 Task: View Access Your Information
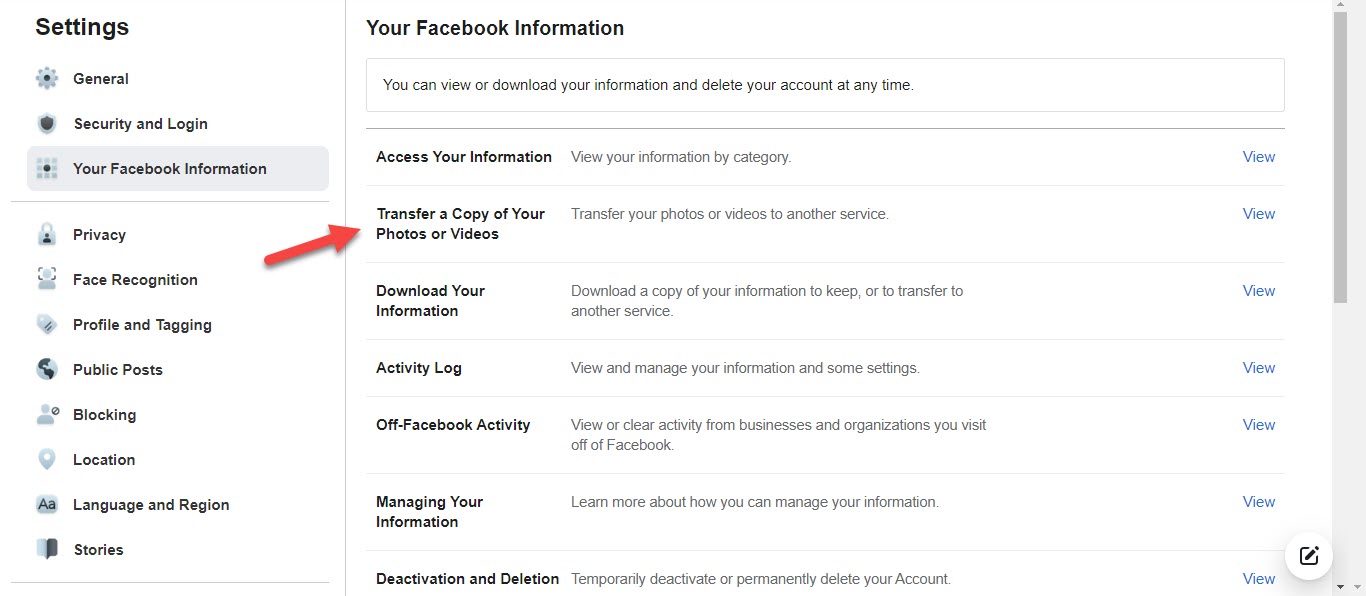pyautogui.click(x=1258, y=157)
